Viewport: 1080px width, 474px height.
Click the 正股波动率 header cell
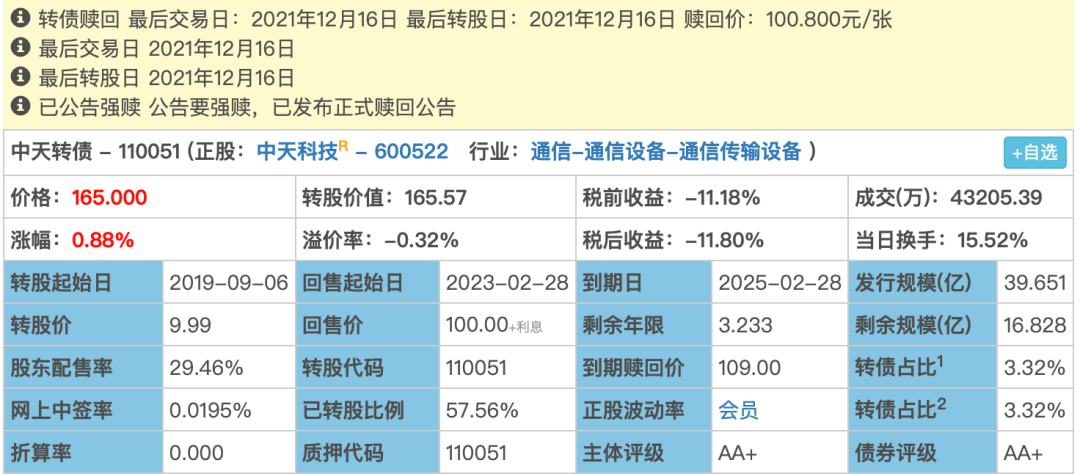tap(643, 411)
